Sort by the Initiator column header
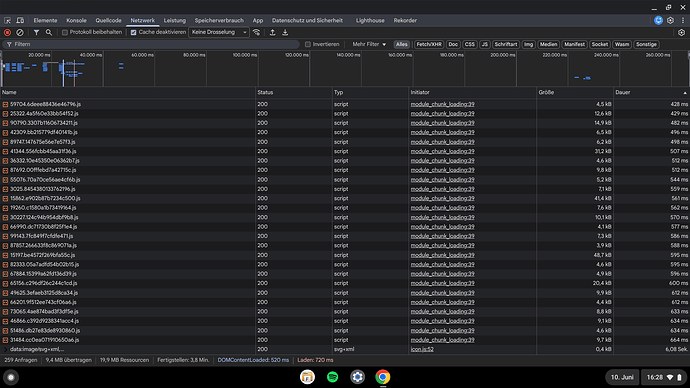This screenshot has height=388, width=690. click(x=473, y=93)
